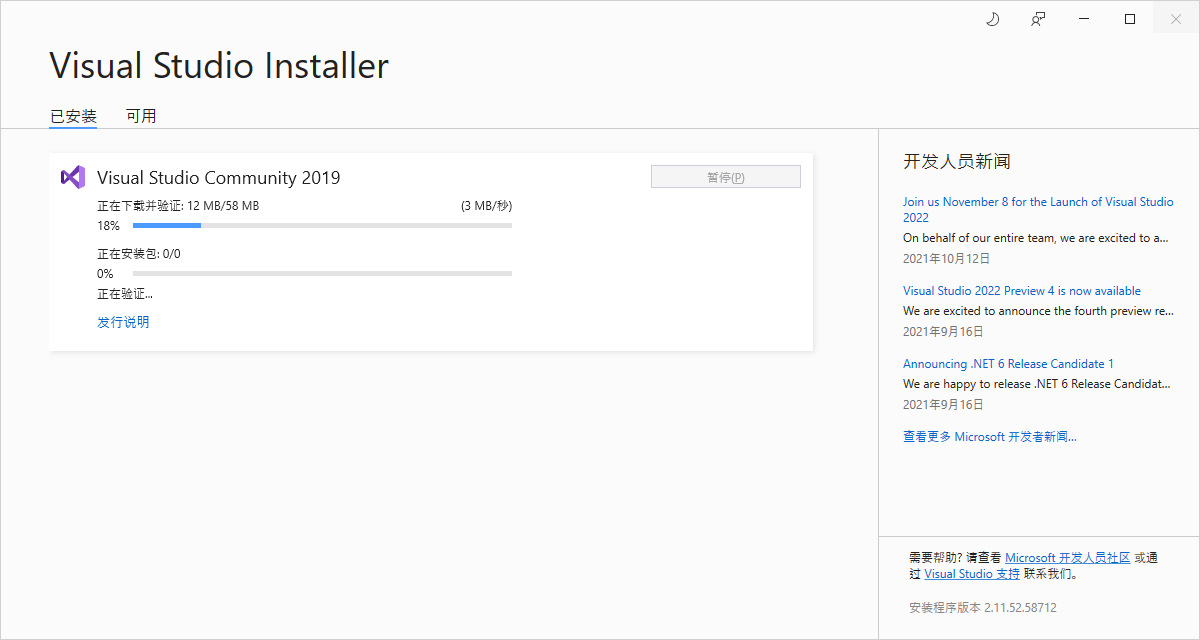This screenshot has height=640, width=1200.
Task: Click the (3 MB/秒) download speed text
Action: 486,206
